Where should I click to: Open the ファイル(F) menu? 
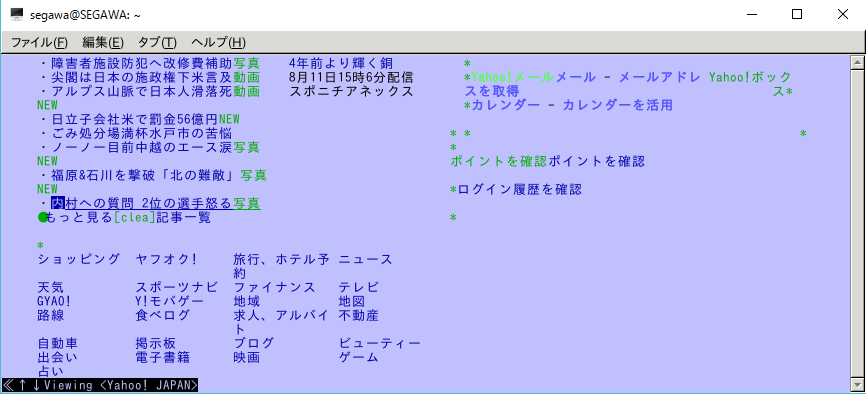coord(39,43)
